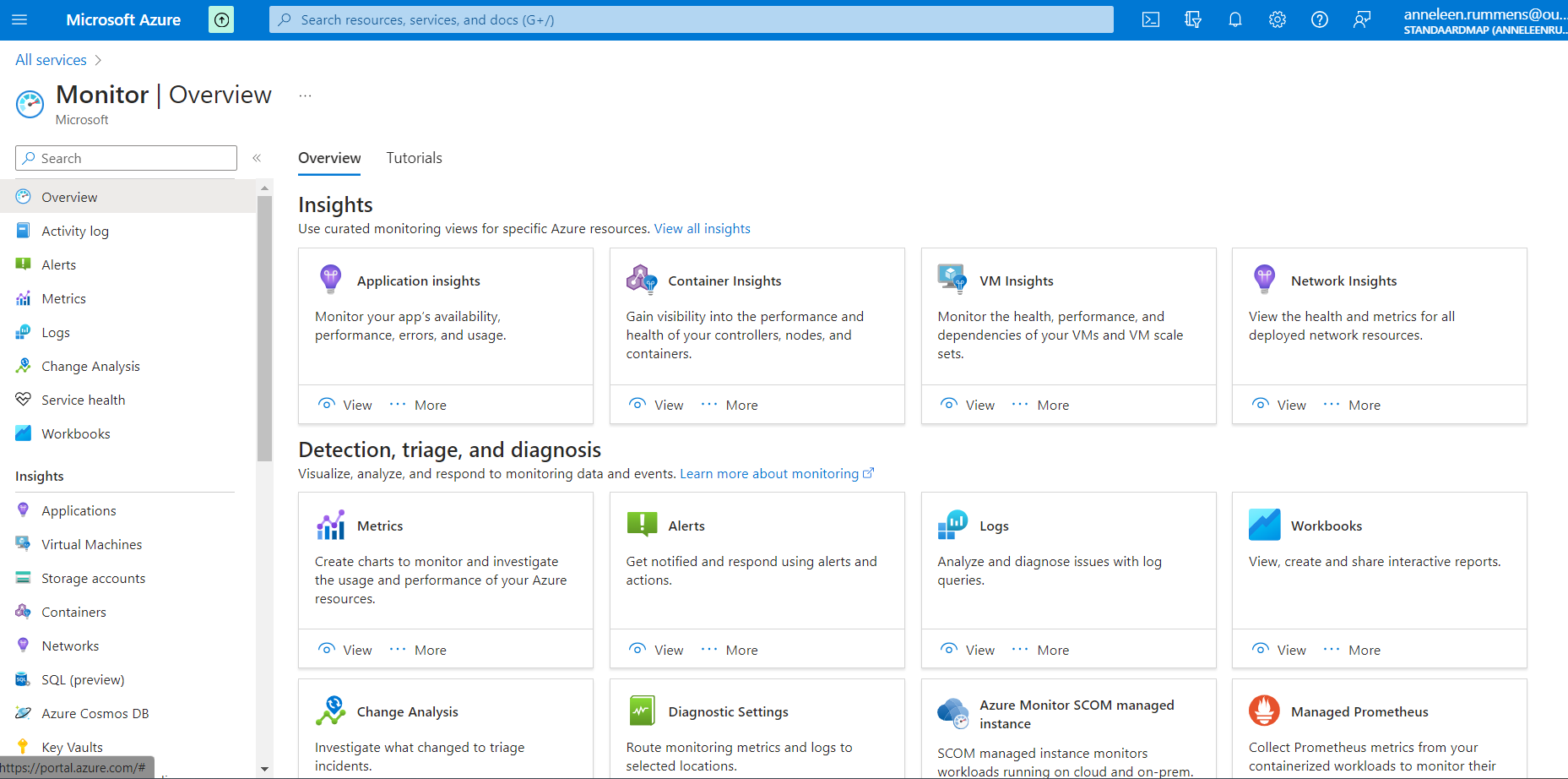Screen dimensions: 1568x779
Task: Click the Managed Prometheus flame icon
Action: point(1265,711)
